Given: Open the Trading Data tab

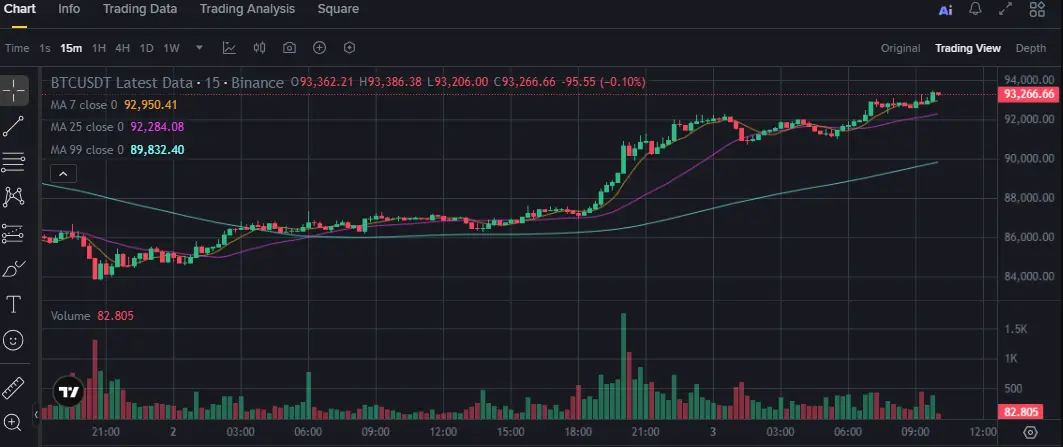Looking at the screenshot, I should tap(140, 9).
